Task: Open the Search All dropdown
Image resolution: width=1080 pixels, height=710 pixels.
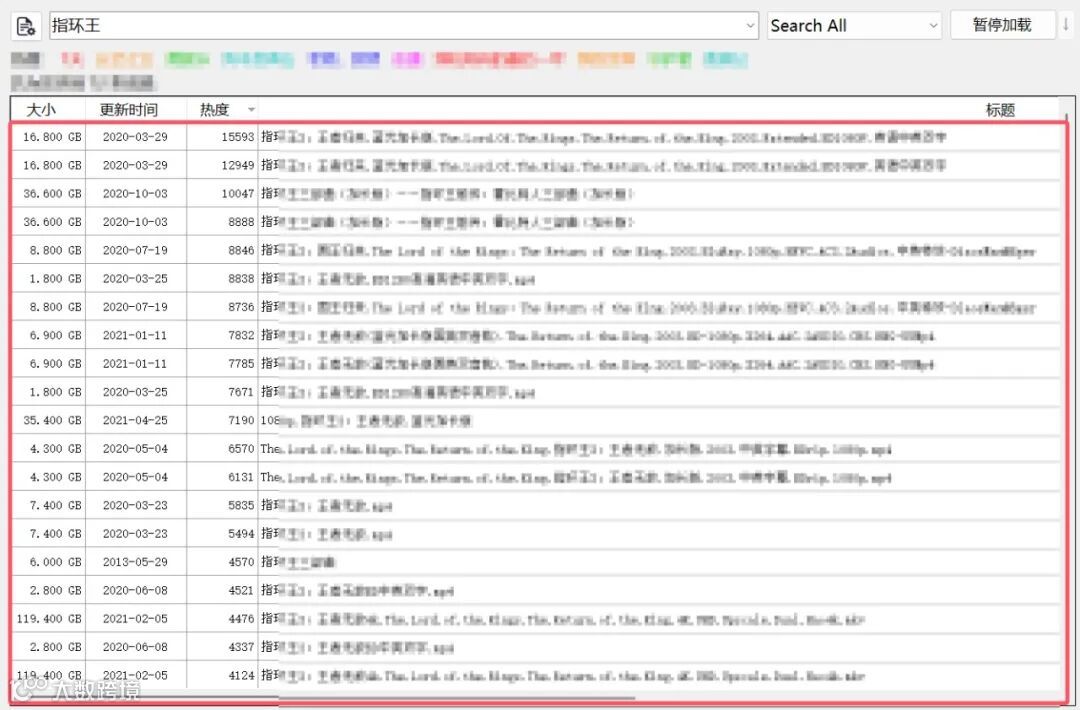Action: click(854, 26)
